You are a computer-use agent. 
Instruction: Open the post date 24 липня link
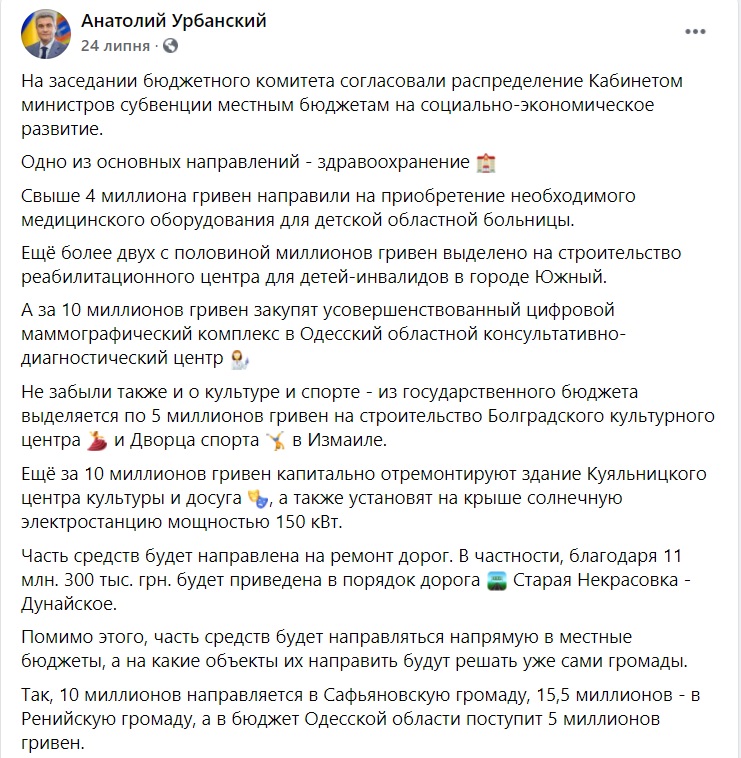[x=116, y=46]
